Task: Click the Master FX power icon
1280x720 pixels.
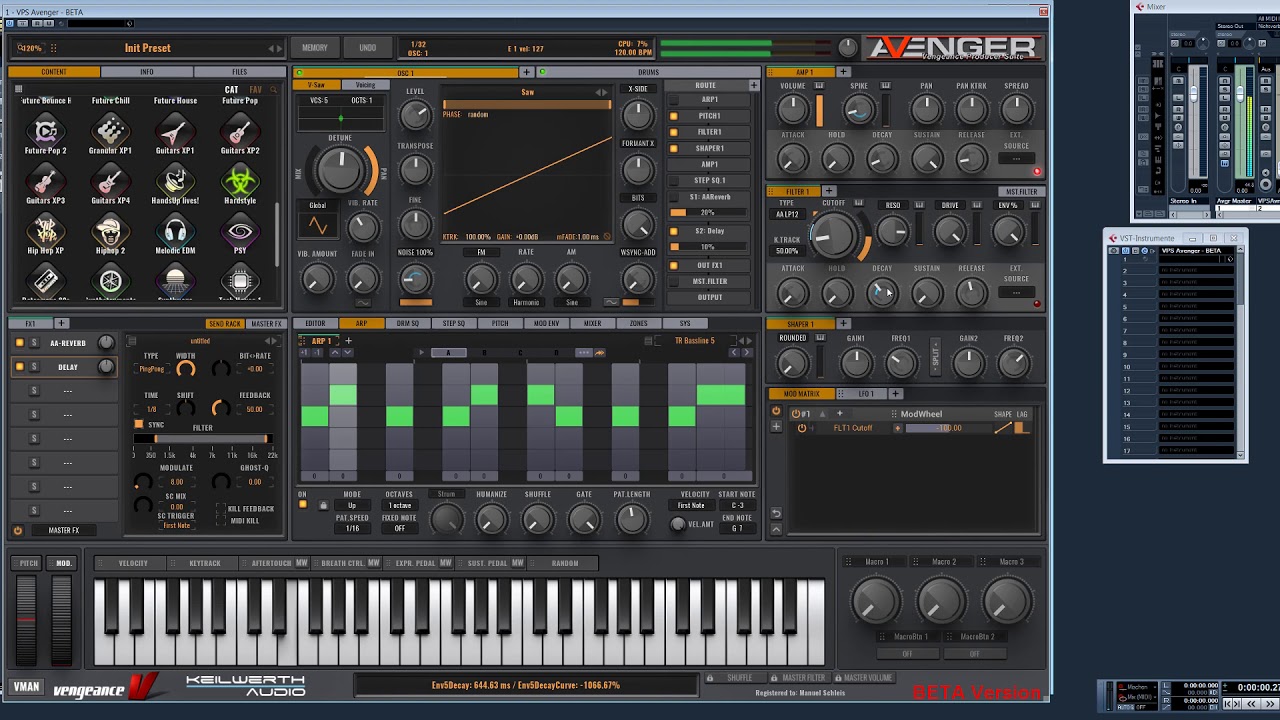Action: pyautogui.click(x=18, y=530)
